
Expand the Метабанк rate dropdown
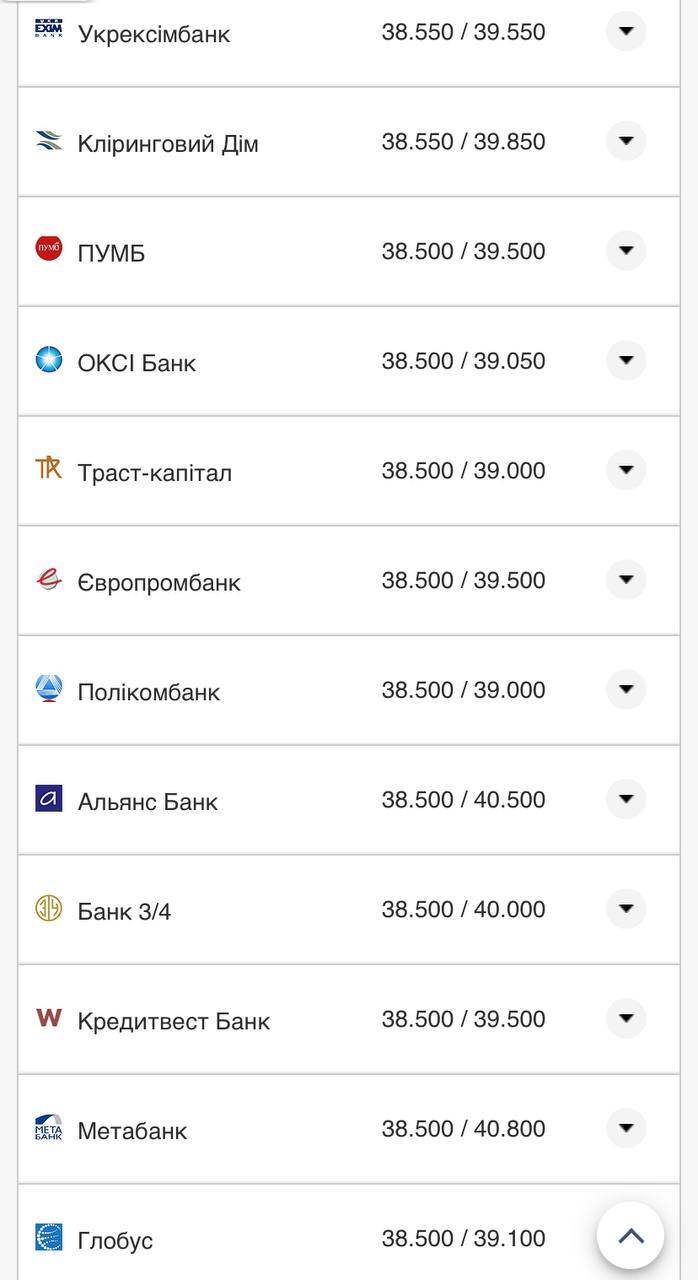click(x=626, y=1128)
